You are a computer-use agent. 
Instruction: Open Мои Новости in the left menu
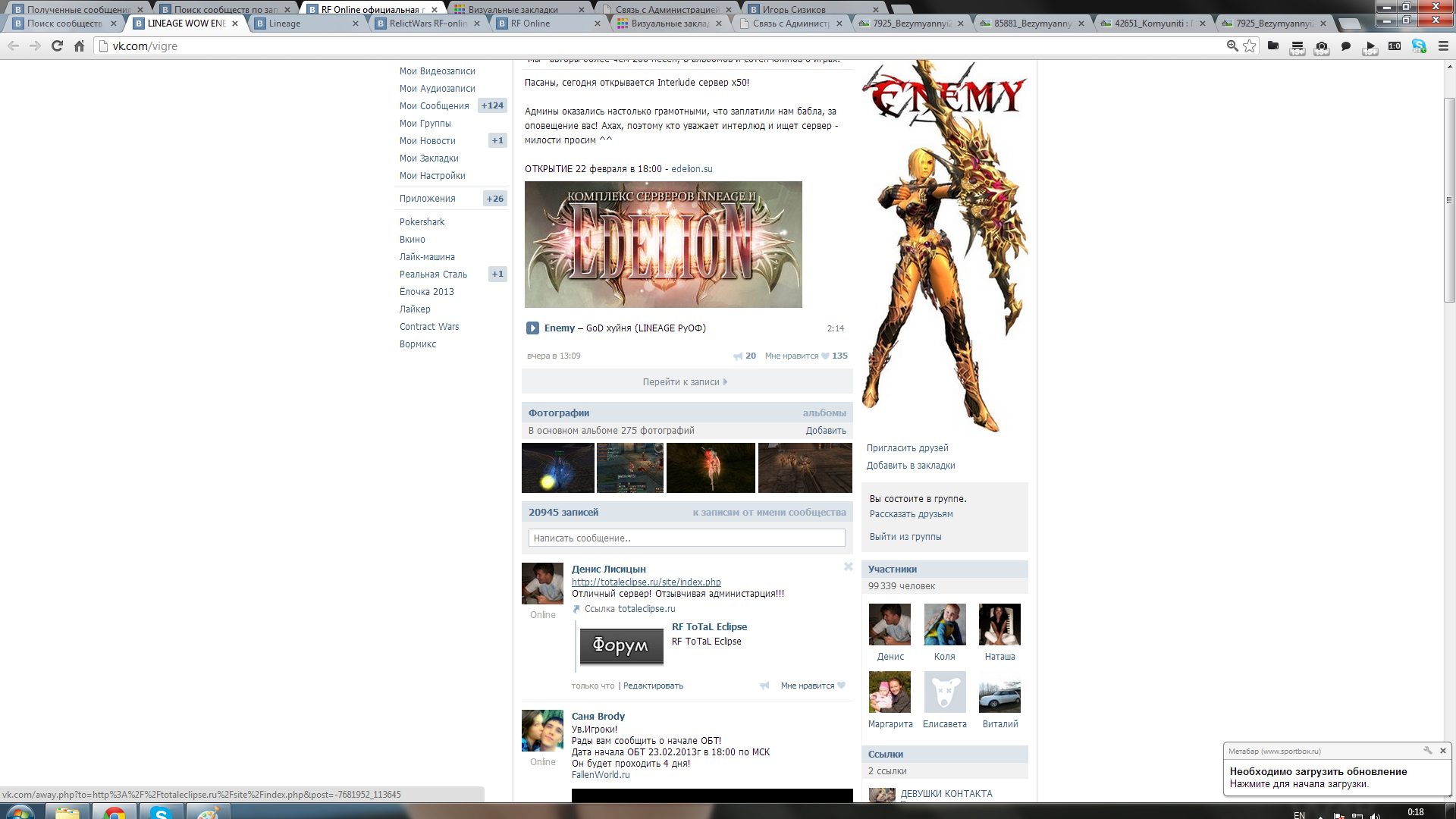point(428,141)
